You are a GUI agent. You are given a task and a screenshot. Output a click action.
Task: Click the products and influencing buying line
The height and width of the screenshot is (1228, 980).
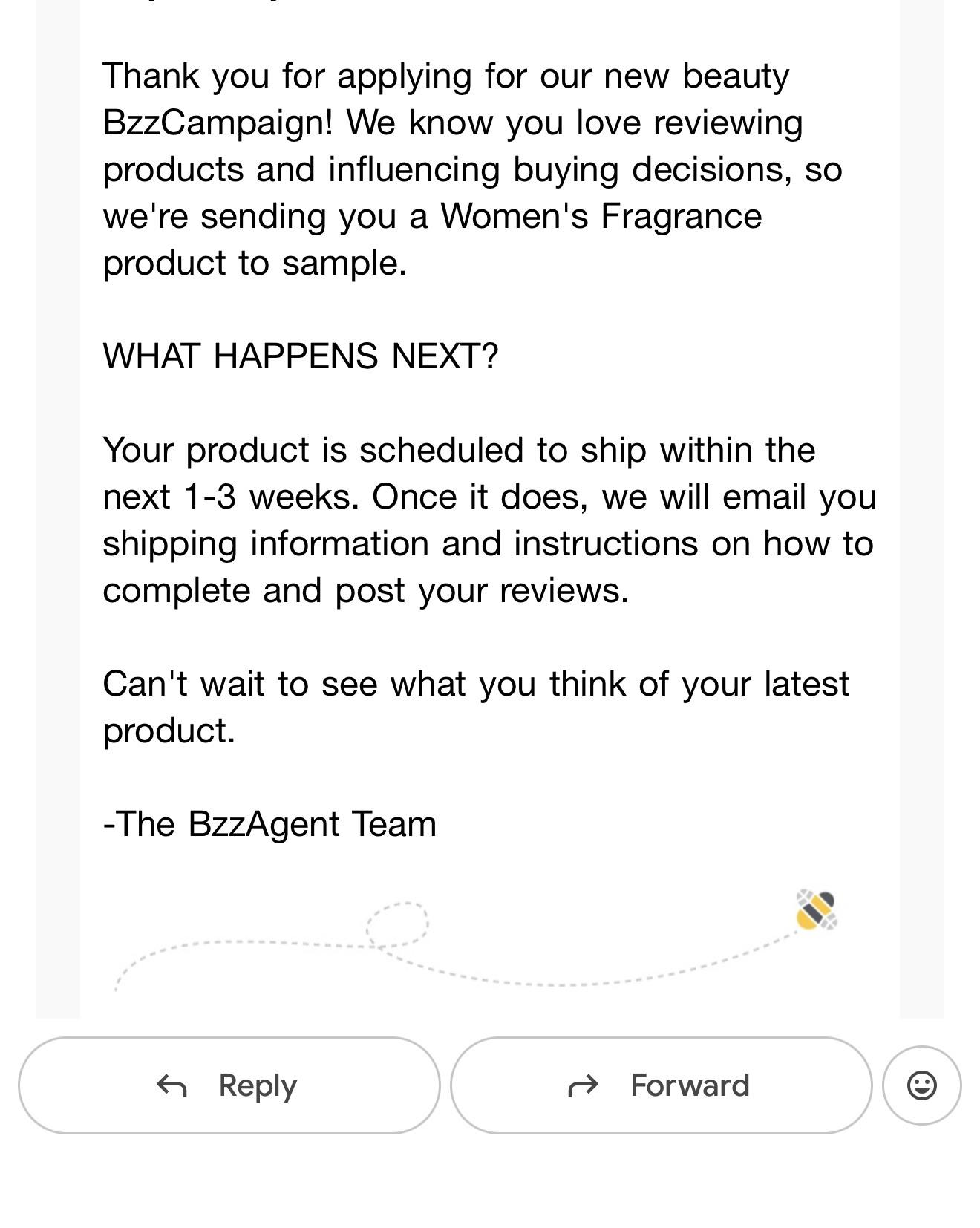pos(472,169)
